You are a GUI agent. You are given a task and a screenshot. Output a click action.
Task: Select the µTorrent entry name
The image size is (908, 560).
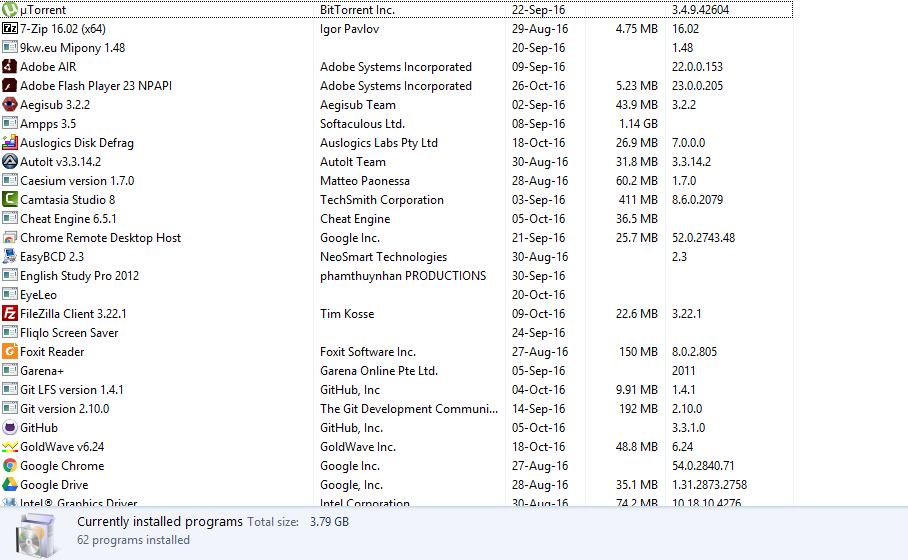[x=43, y=10]
